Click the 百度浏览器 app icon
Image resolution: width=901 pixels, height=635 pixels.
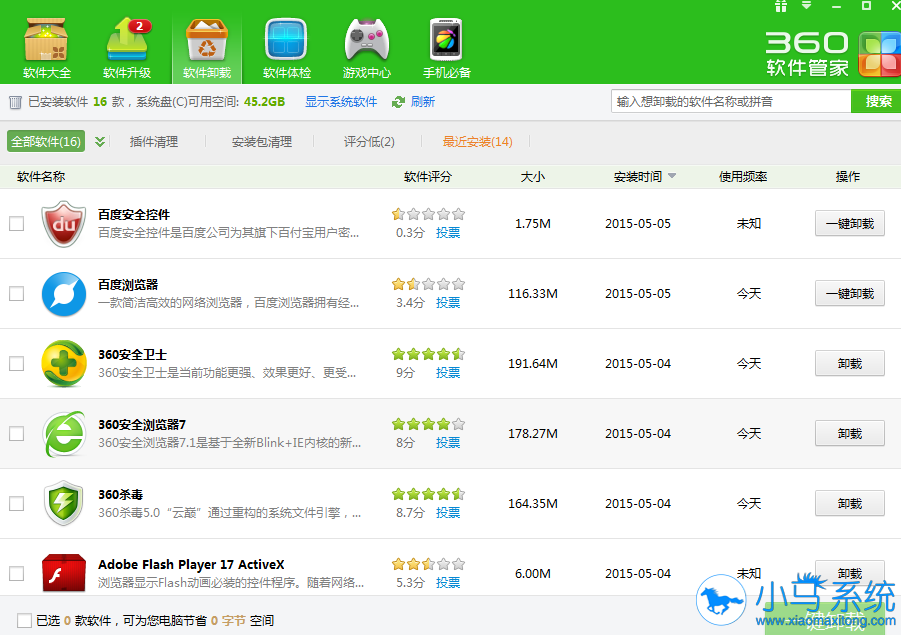pos(64,294)
